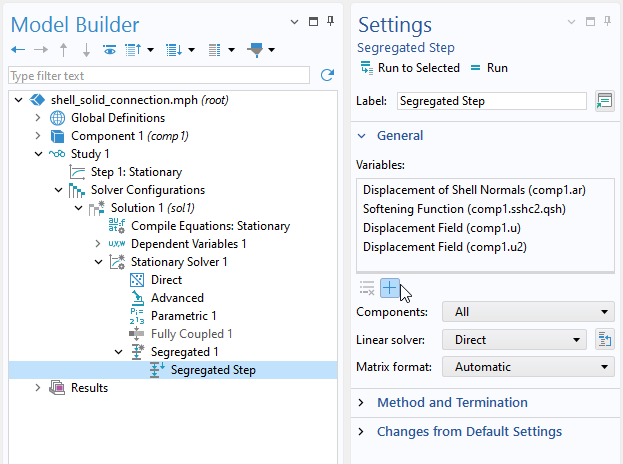Select the Global Definitions globe icon
Viewport: 623px width, 464px height.
click(57, 118)
